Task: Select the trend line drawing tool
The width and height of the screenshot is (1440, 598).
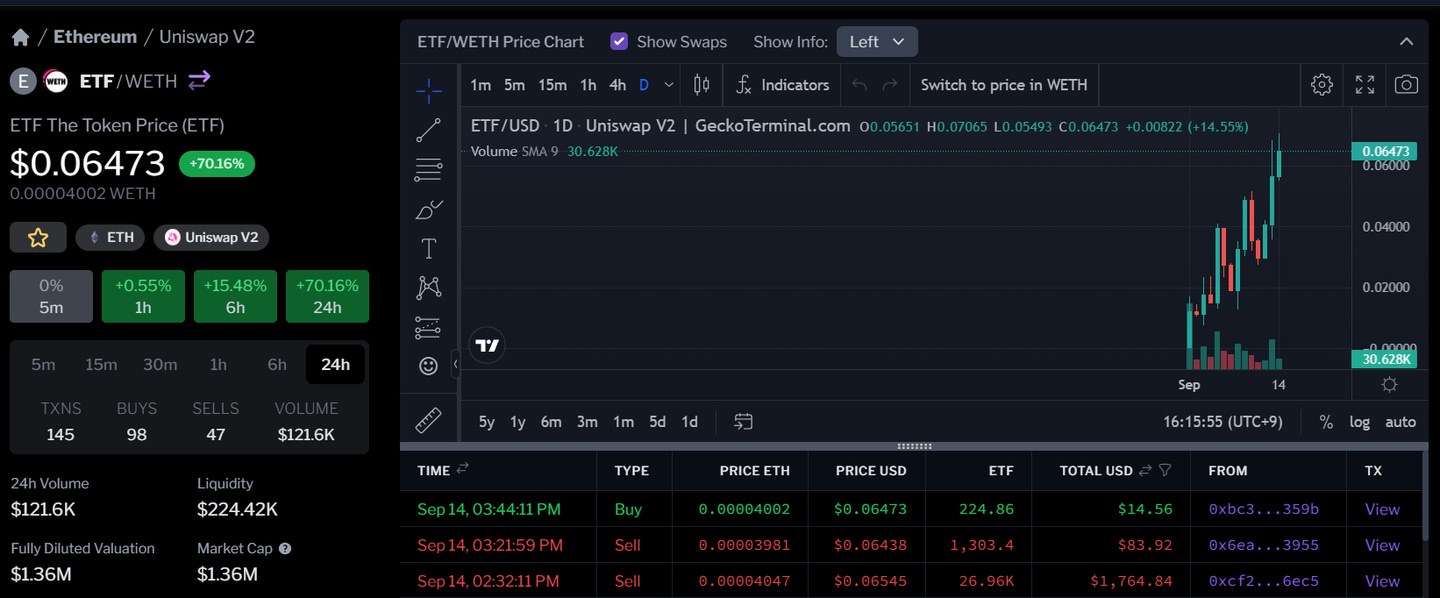Action: 428,130
